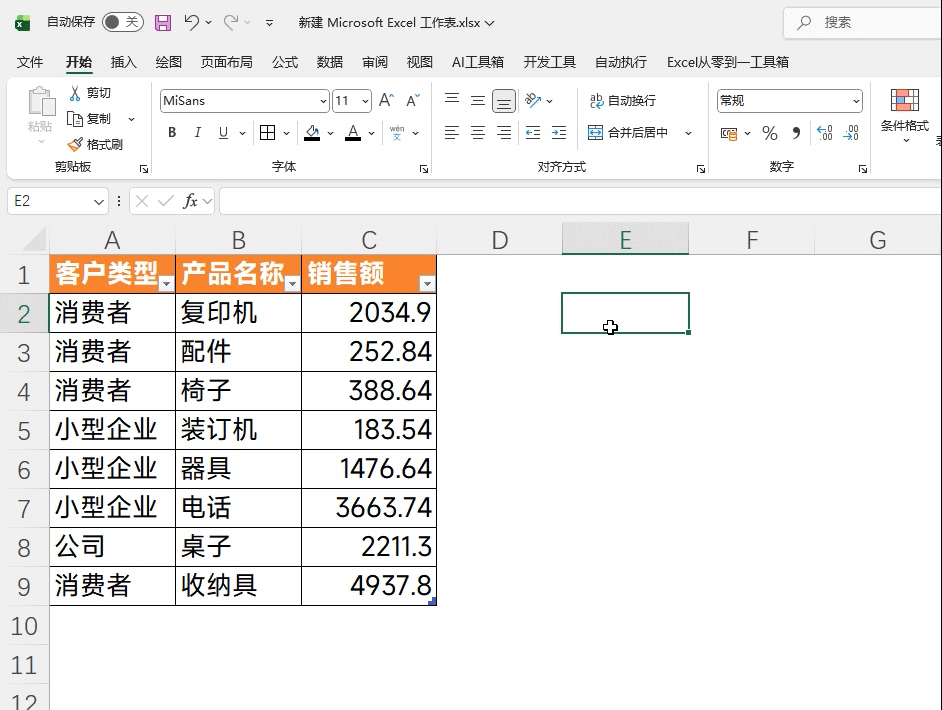Center text horizontally
This screenshot has width=942, height=710.
pos(478,133)
